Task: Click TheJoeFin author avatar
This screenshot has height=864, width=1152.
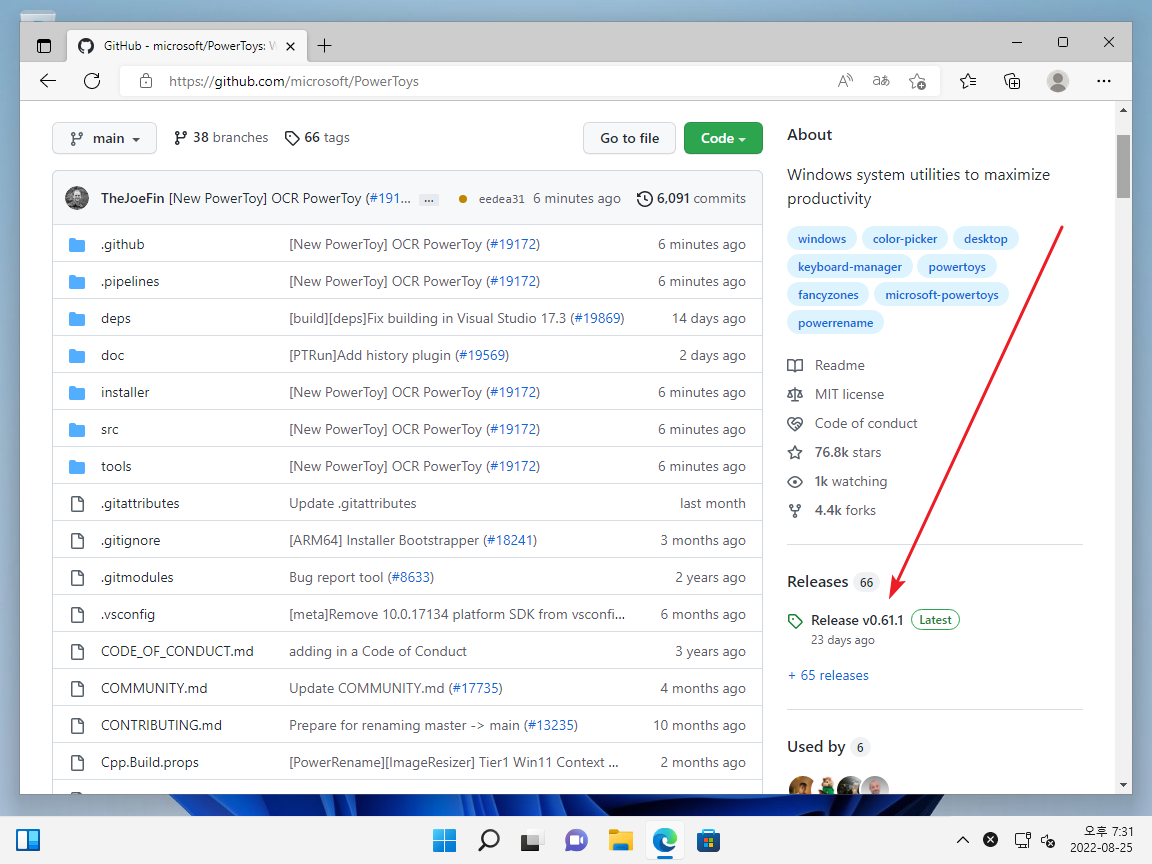Action: [x=77, y=198]
